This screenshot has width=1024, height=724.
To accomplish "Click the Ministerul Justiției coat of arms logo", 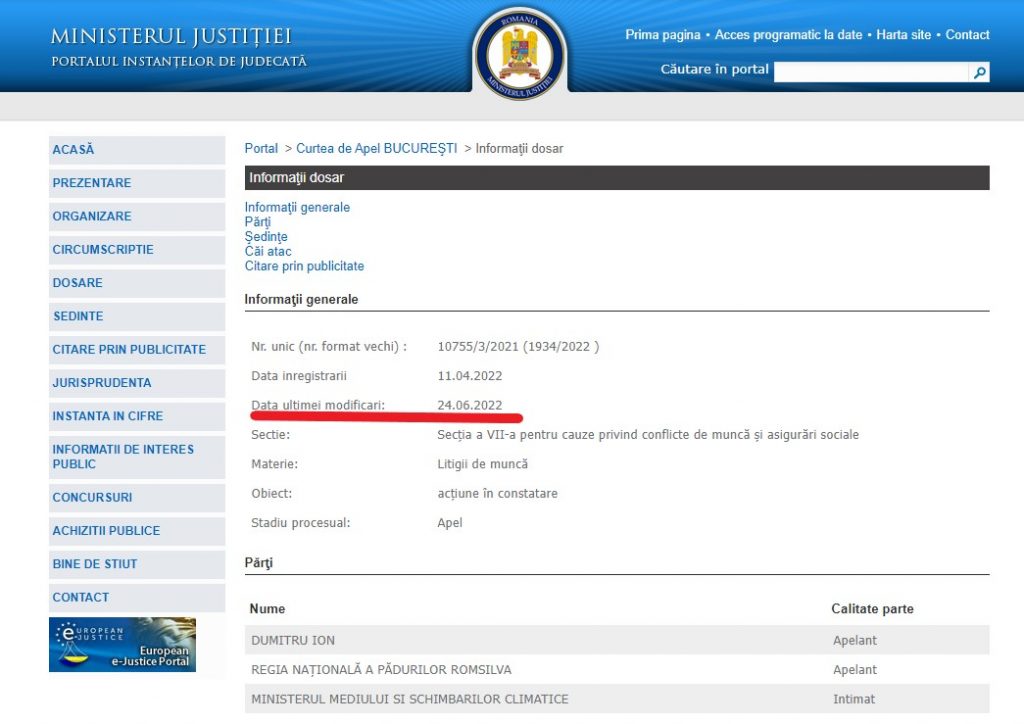I will 520,53.
